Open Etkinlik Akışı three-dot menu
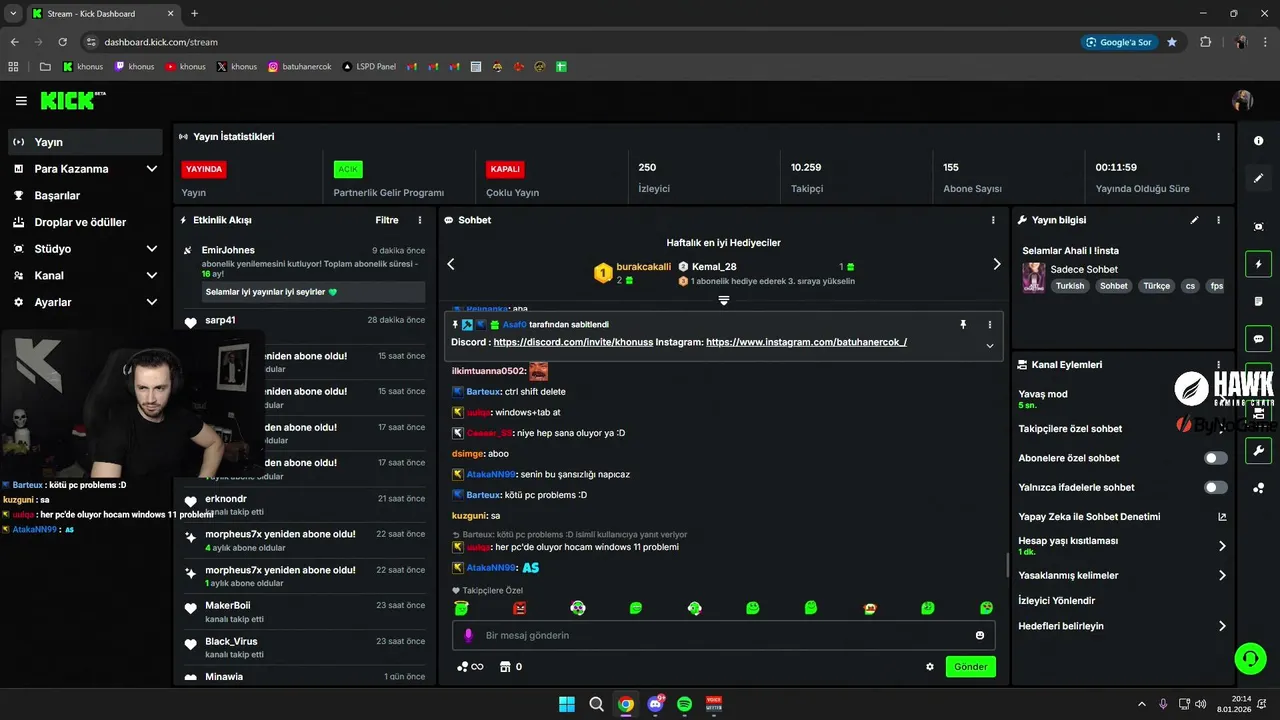Screen dimensions: 1280x720 [420, 220]
